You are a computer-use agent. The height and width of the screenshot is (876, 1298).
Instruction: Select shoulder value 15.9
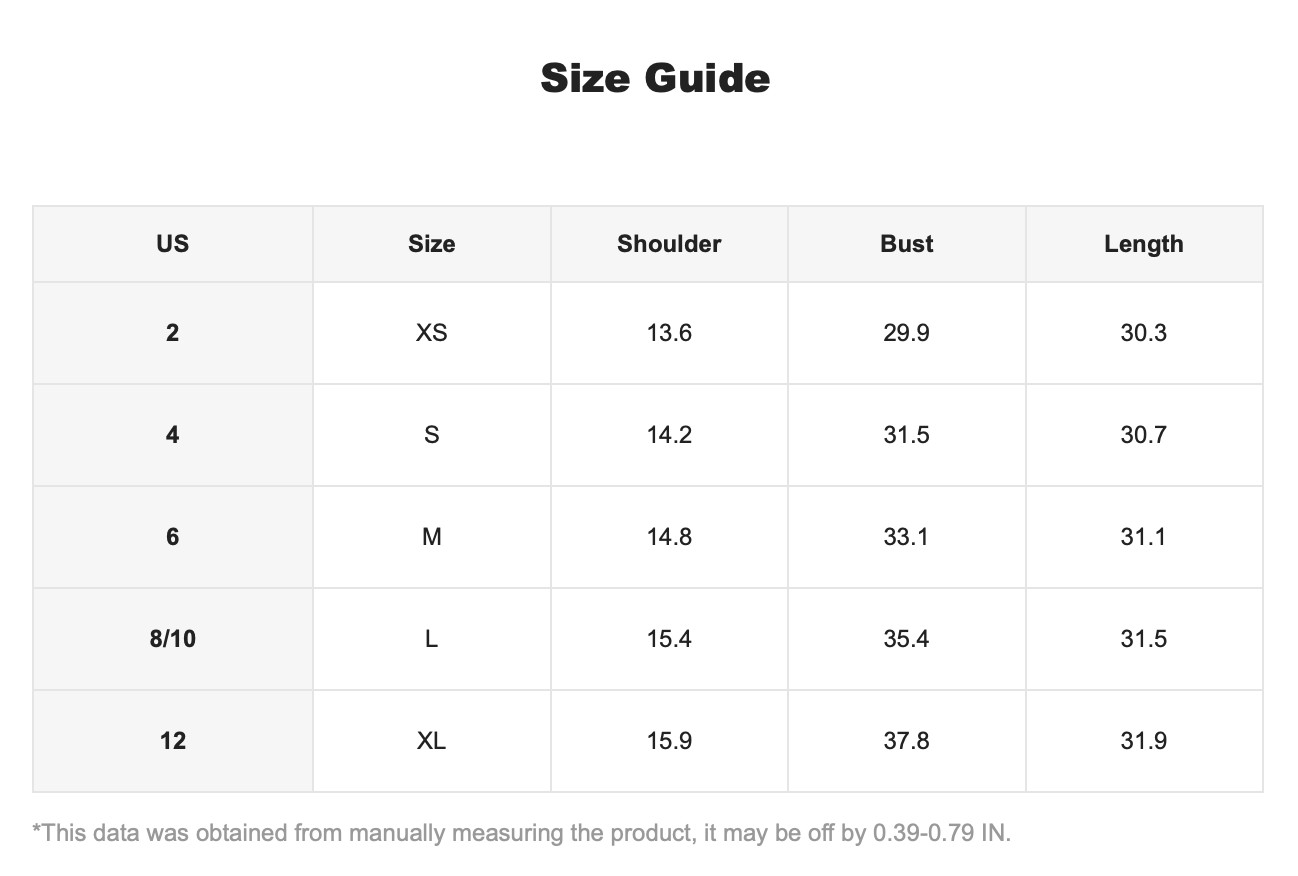669,741
